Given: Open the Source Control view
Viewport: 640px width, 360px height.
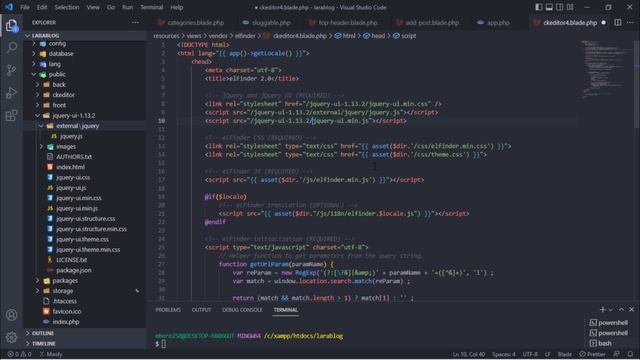Looking at the screenshot, I should coord(11,70).
